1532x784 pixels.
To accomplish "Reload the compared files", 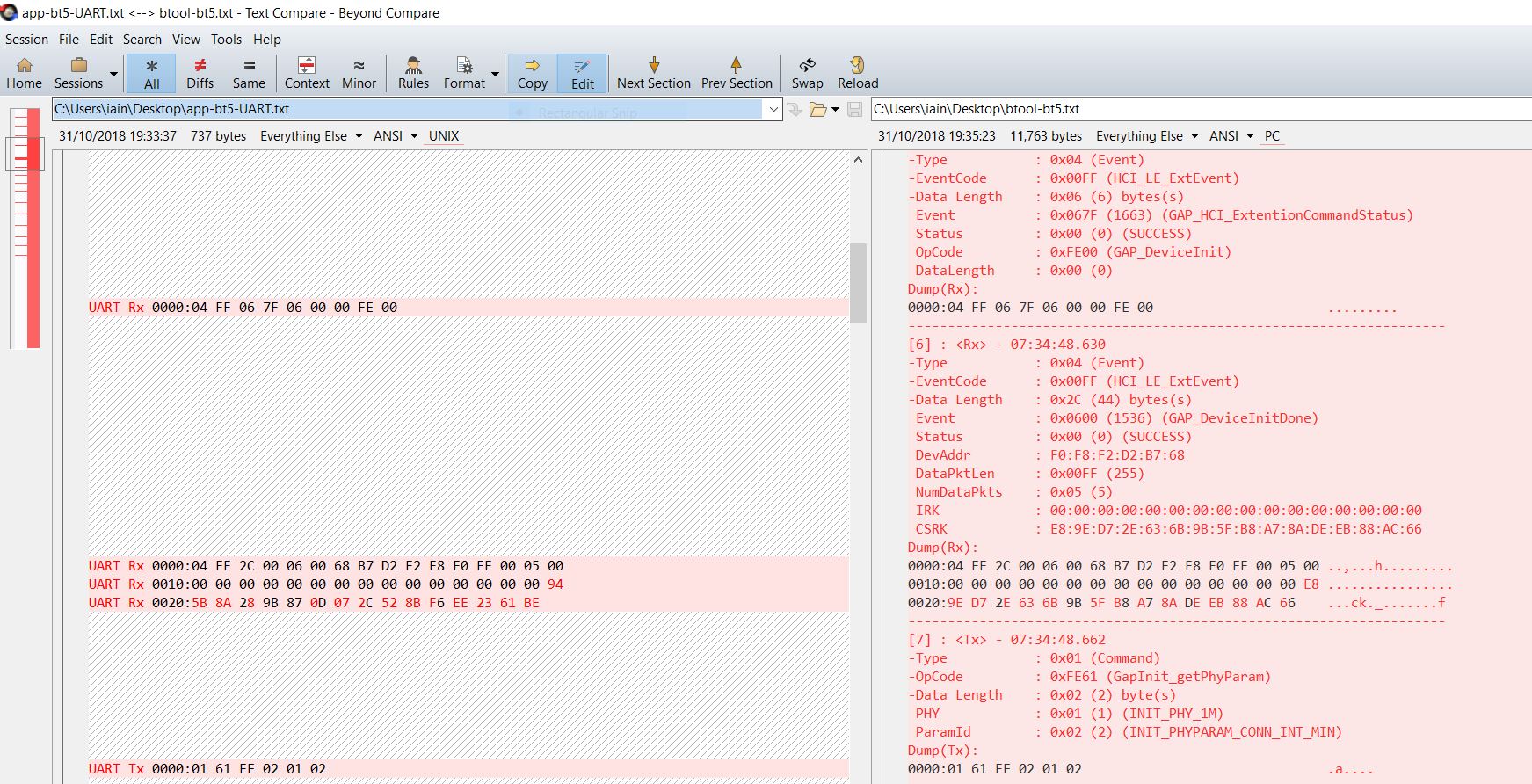I will (858, 74).
